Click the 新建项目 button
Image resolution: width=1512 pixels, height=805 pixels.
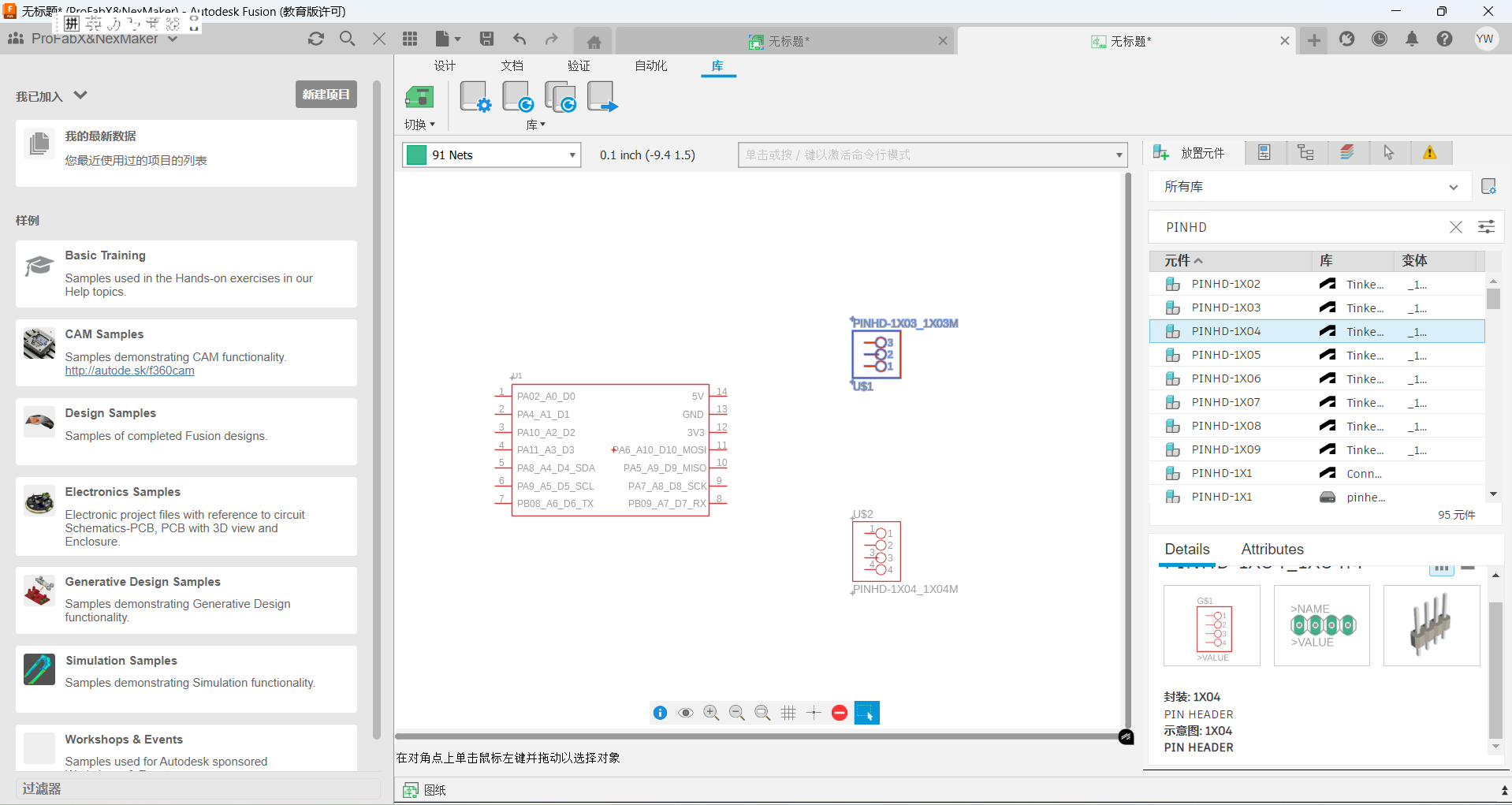(x=326, y=95)
